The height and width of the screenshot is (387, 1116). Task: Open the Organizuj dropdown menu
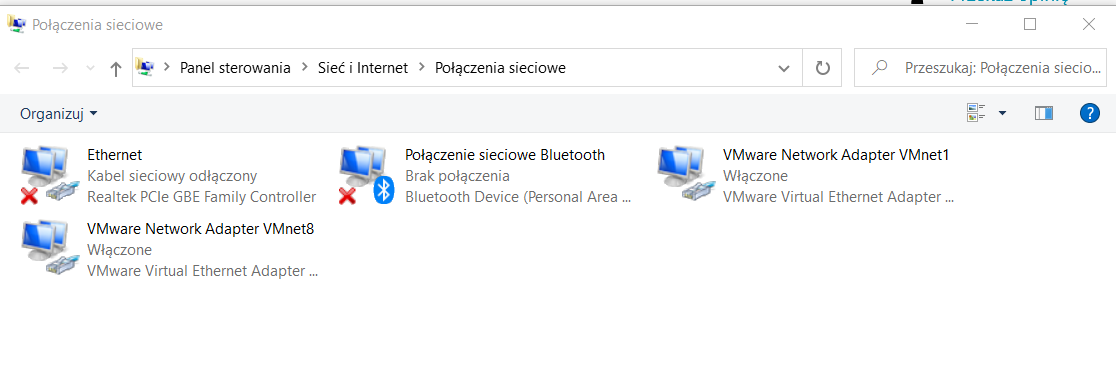click(x=59, y=114)
